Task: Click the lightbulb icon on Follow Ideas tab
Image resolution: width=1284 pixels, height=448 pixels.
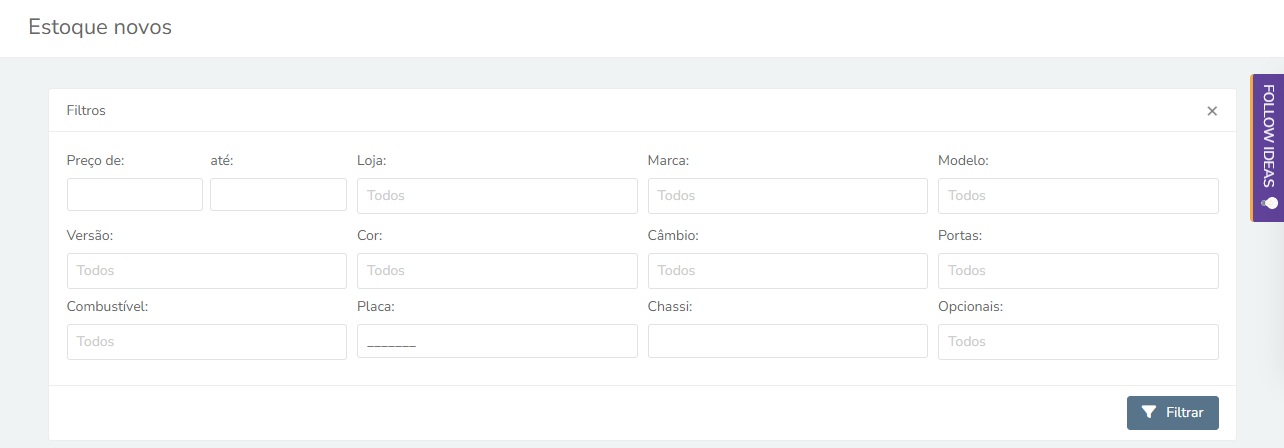Action: pyautogui.click(x=1269, y=202)
